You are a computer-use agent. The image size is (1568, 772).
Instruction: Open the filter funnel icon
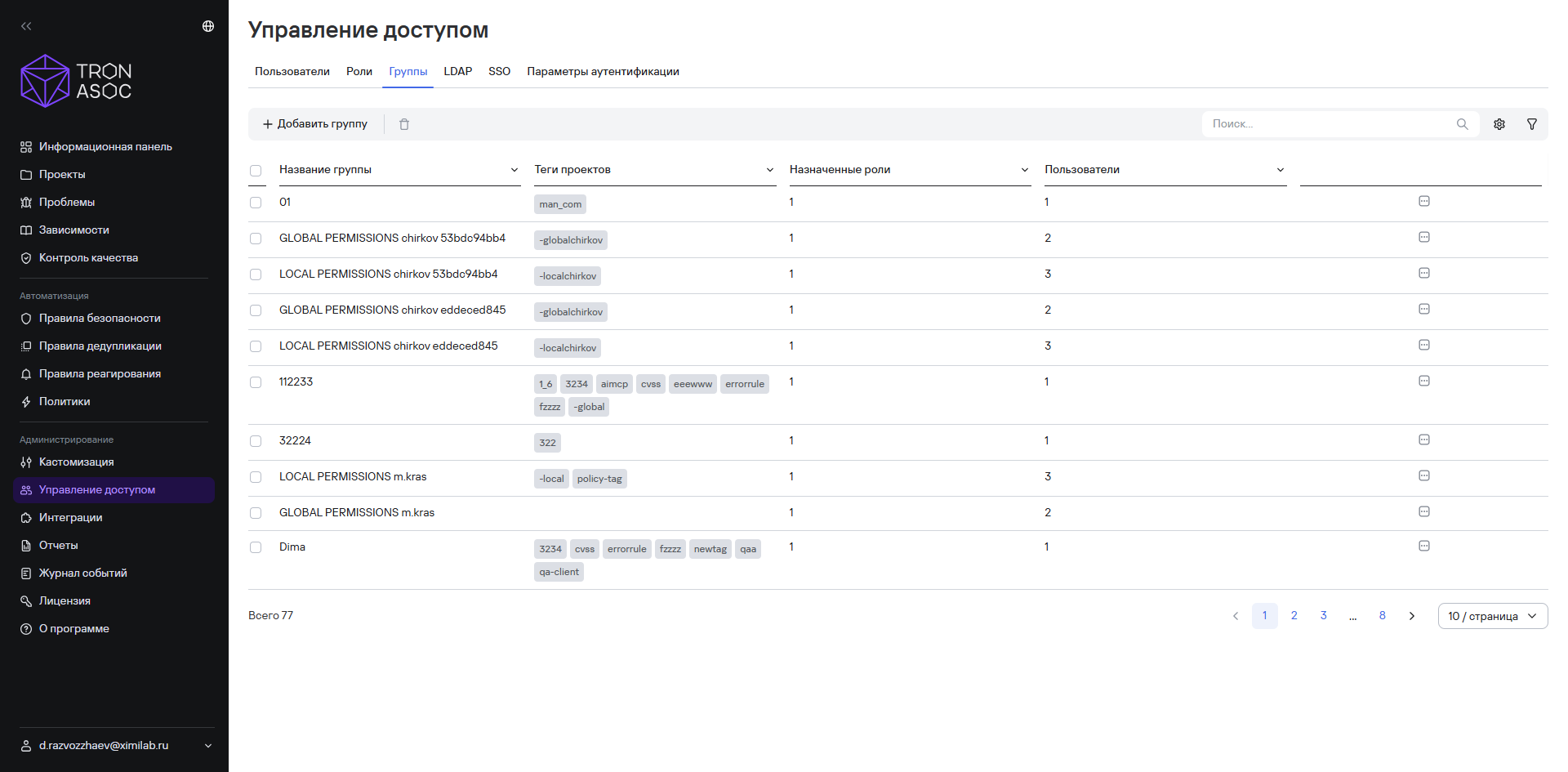[1532, 124]
